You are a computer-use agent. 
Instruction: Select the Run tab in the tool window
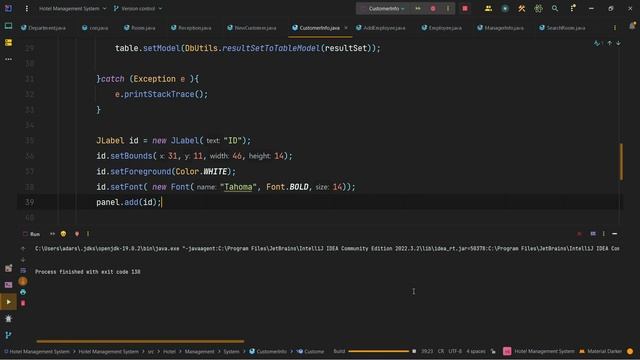32,234
